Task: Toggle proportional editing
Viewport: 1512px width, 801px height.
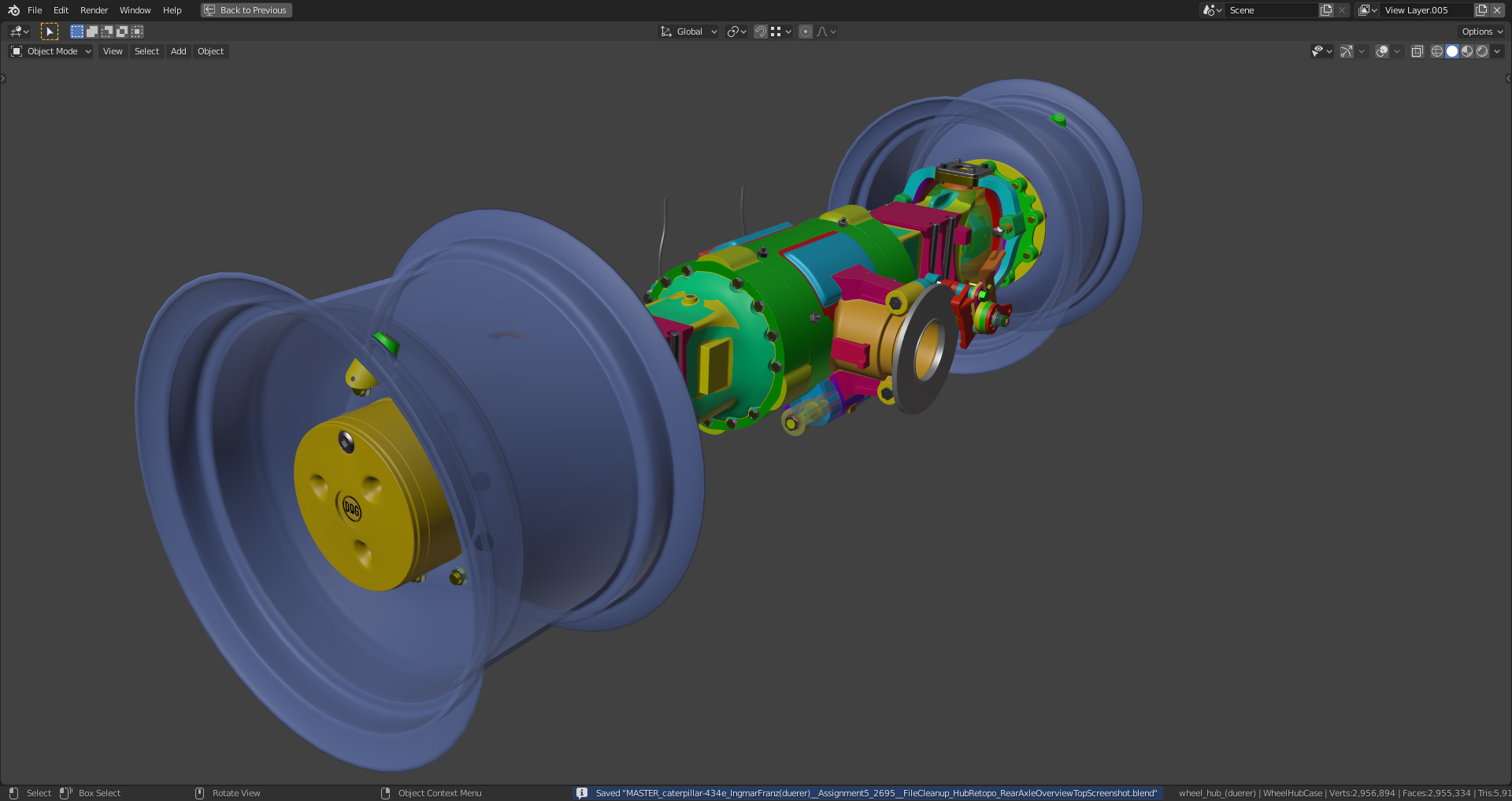Action: (x=806, y=32)
